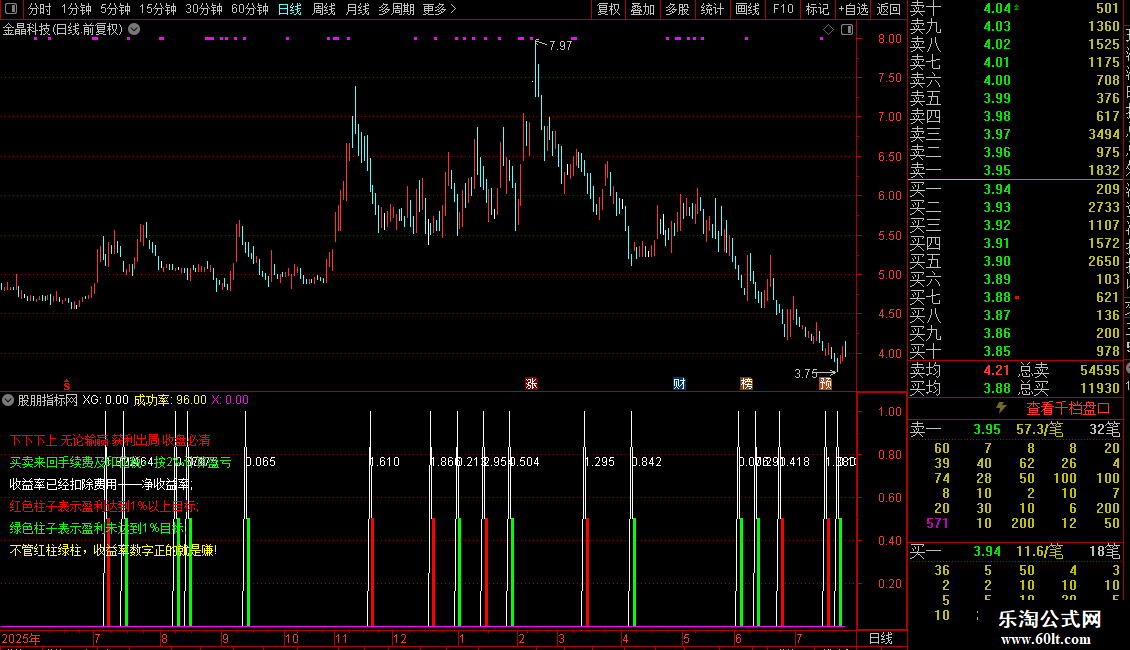
Task: Click the 卖十 ask price 4.04
Action: (997, 9)
